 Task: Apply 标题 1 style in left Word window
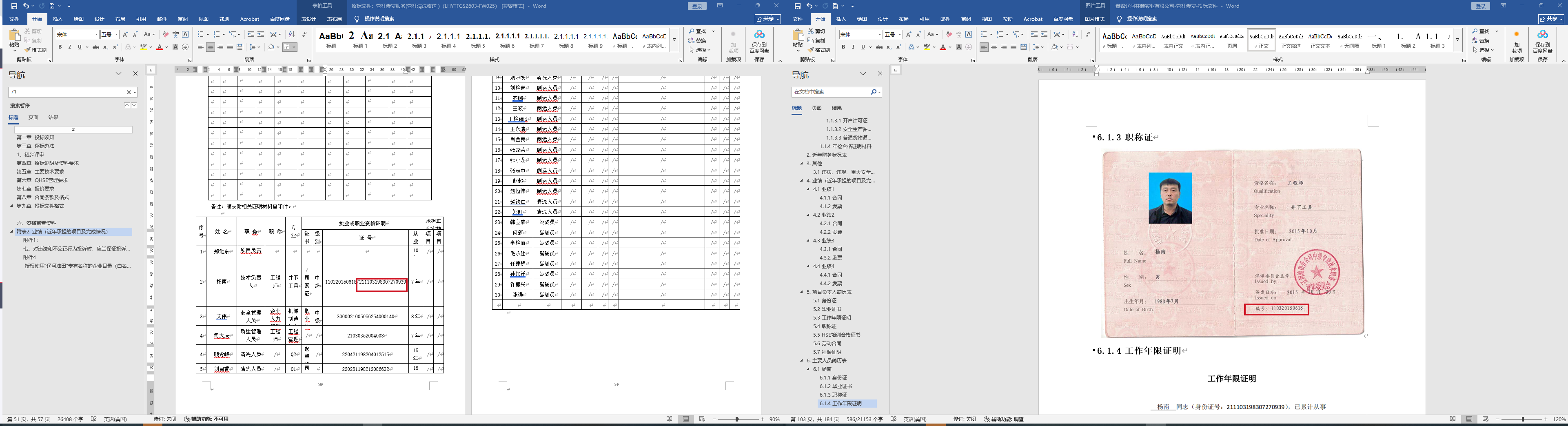(x=360, y=41)
